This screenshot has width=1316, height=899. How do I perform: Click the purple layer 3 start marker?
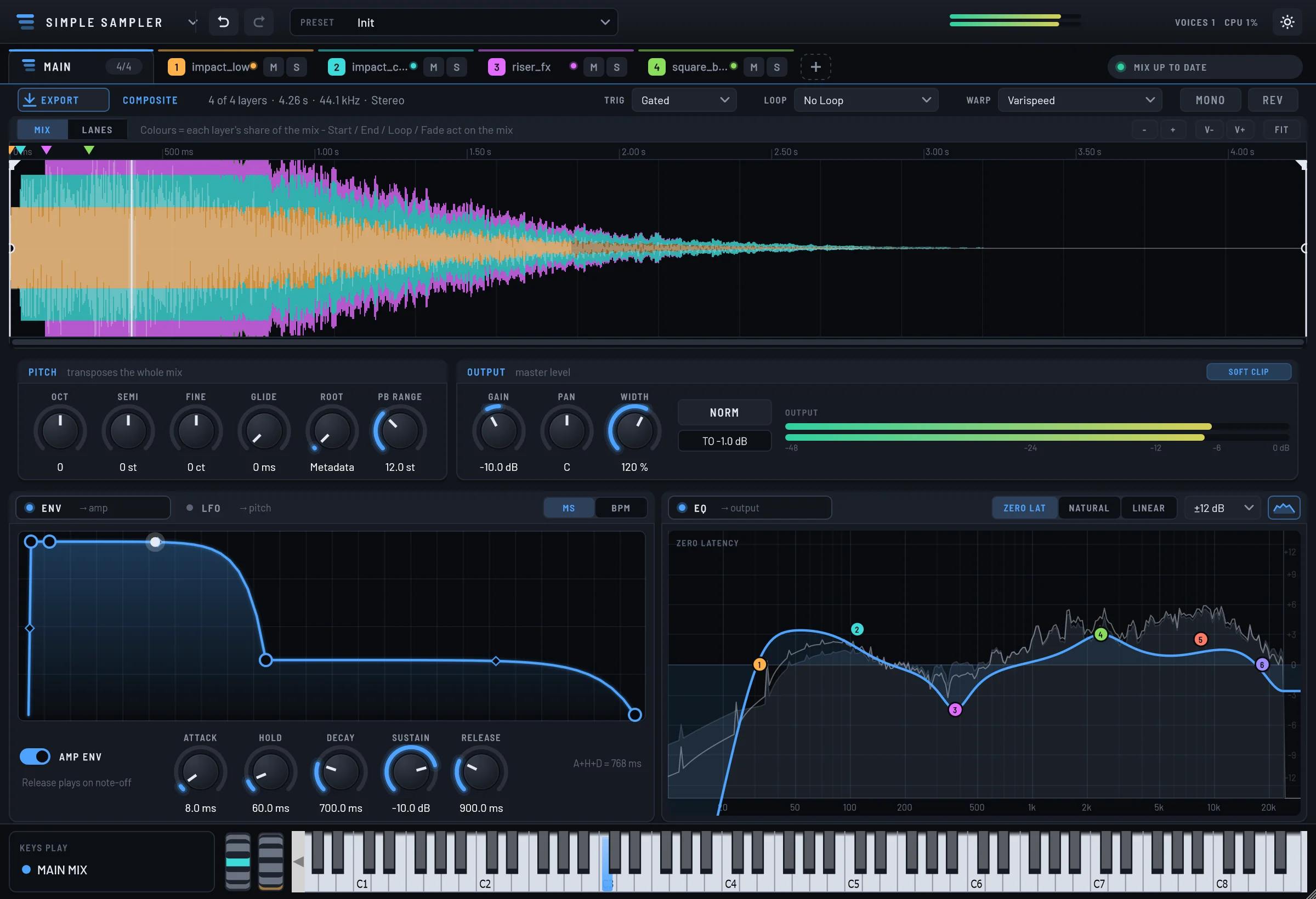click(x=47, y=150)
